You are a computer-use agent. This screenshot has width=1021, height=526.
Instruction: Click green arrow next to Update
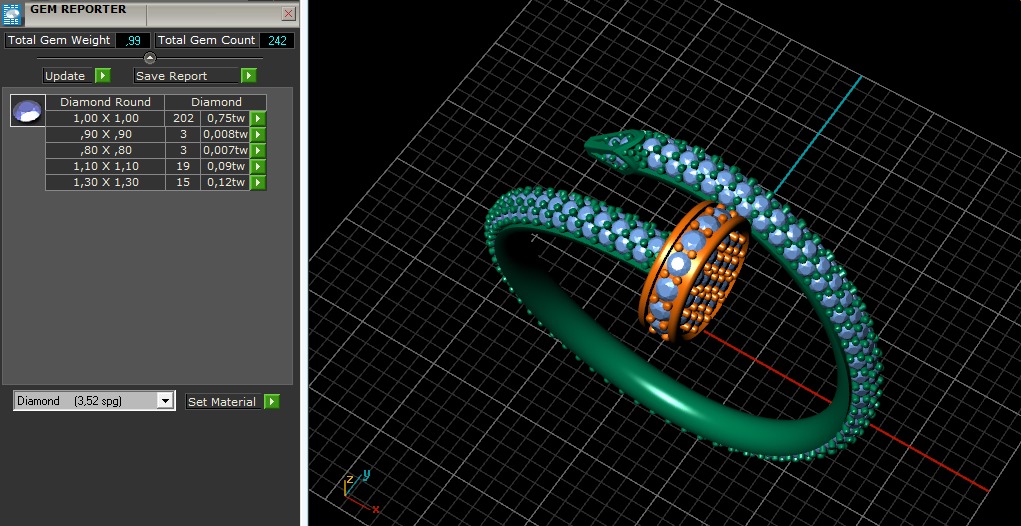coord(103,76)
